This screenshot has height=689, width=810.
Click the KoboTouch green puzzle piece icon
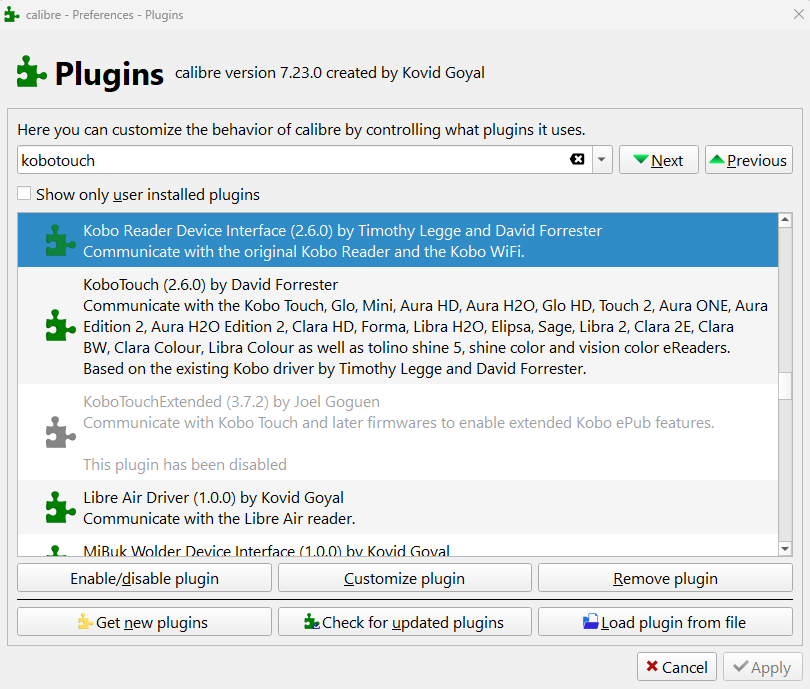[61, 325]
